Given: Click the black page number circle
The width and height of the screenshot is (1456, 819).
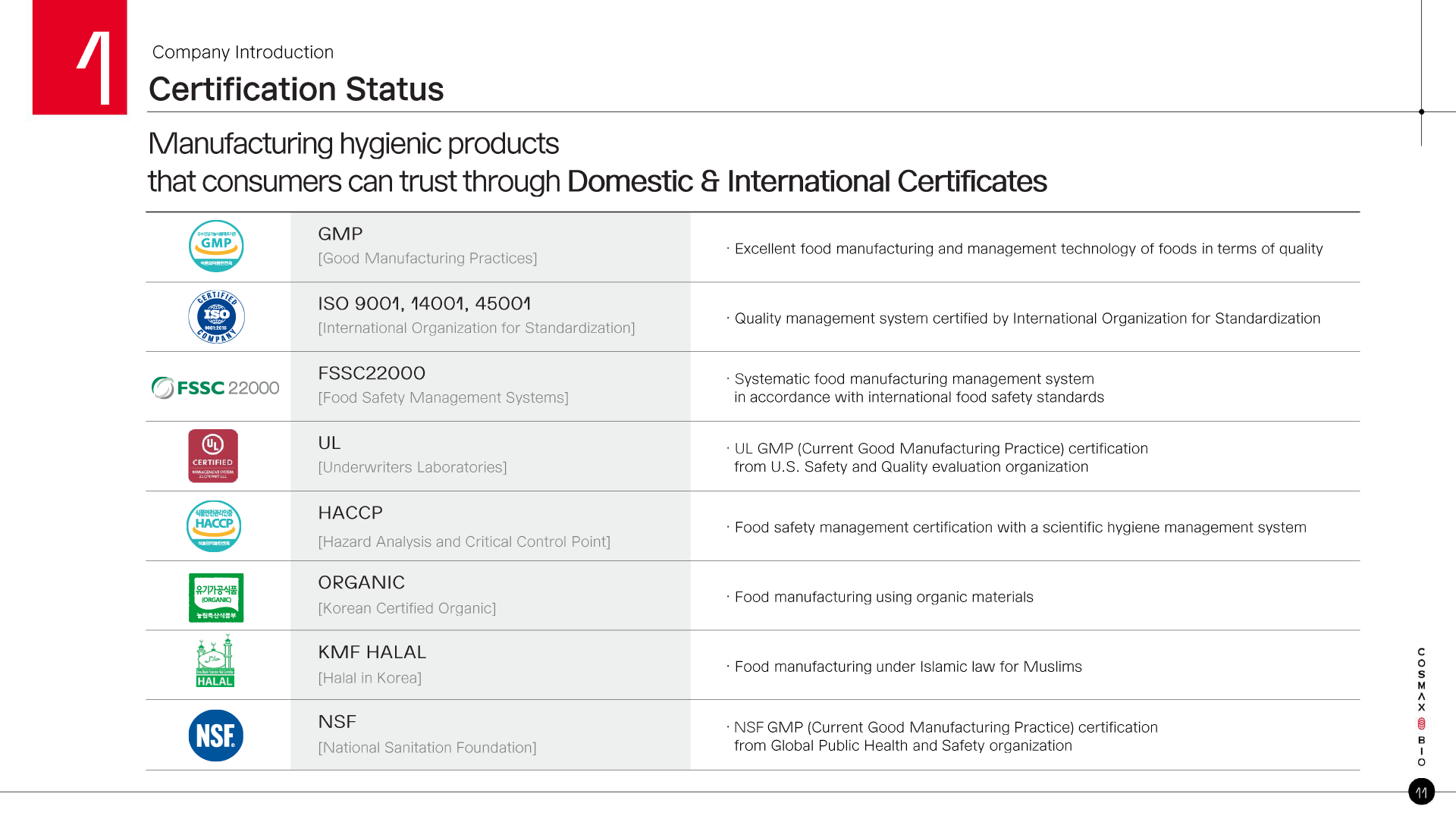Looking at the screenshot, I should coord(1421,792).
